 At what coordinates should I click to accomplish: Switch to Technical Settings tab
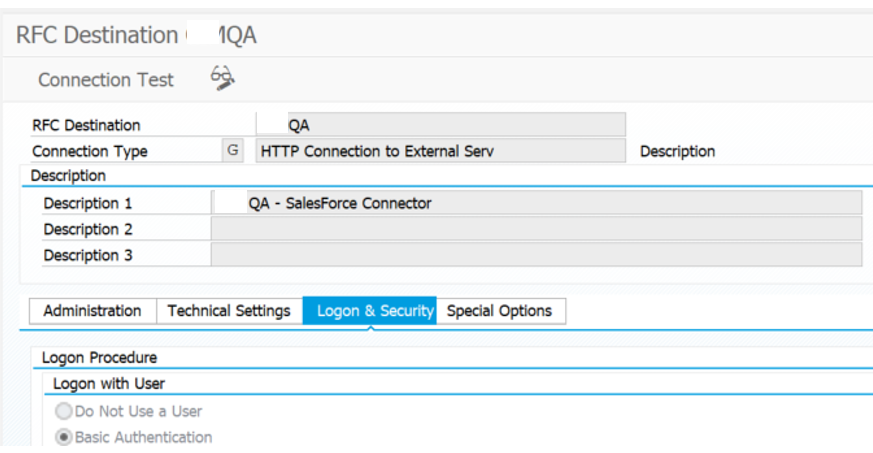pyautogui.click(x=229, y=311)
